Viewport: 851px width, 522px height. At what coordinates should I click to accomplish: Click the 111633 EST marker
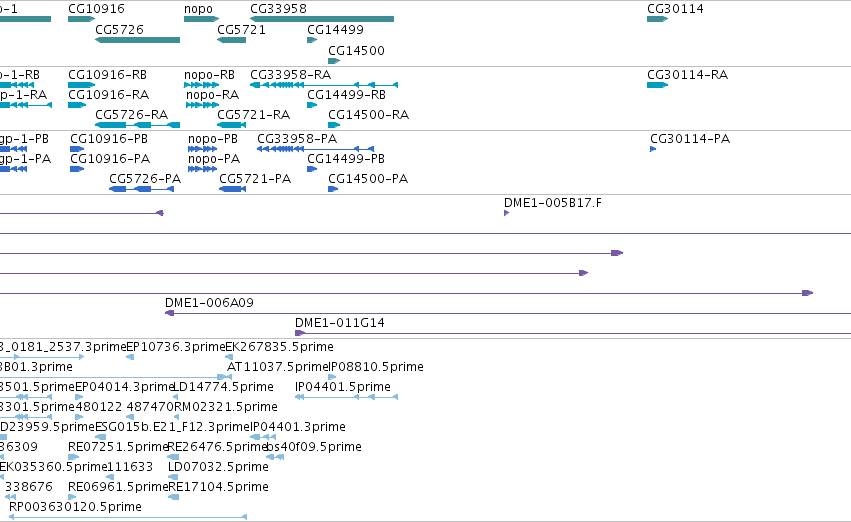[x=110, y=477]
